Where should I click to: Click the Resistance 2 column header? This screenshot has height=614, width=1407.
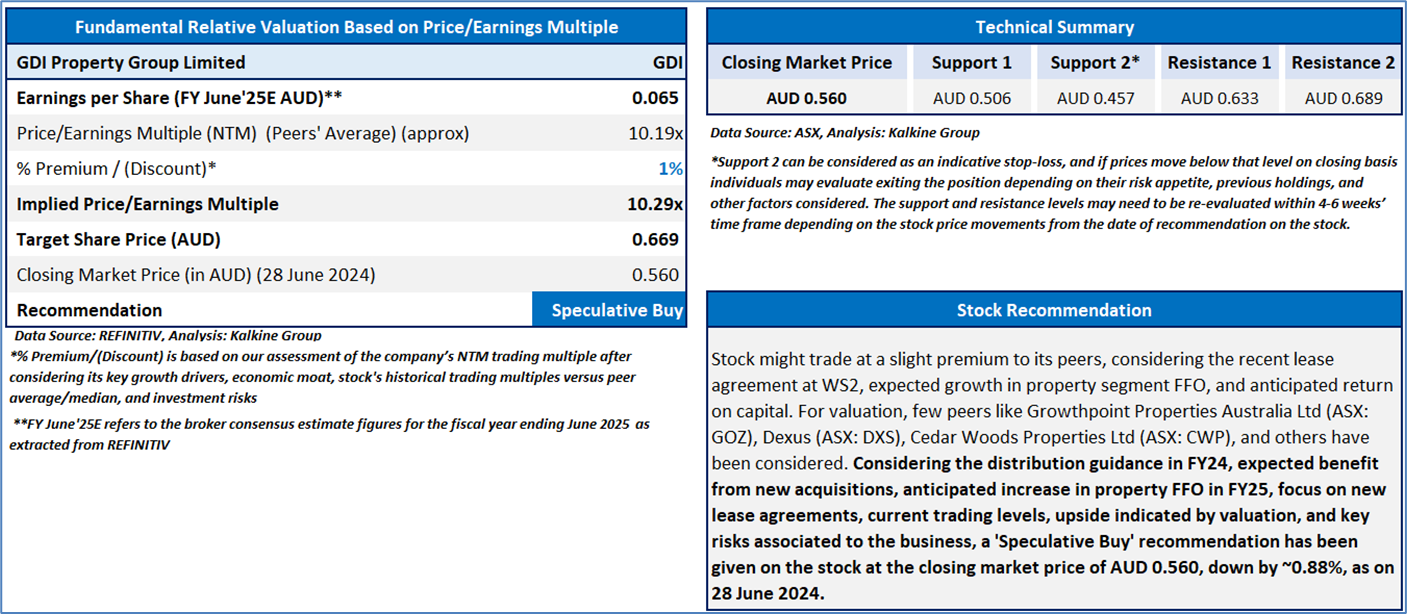[x=1342, y=63]
